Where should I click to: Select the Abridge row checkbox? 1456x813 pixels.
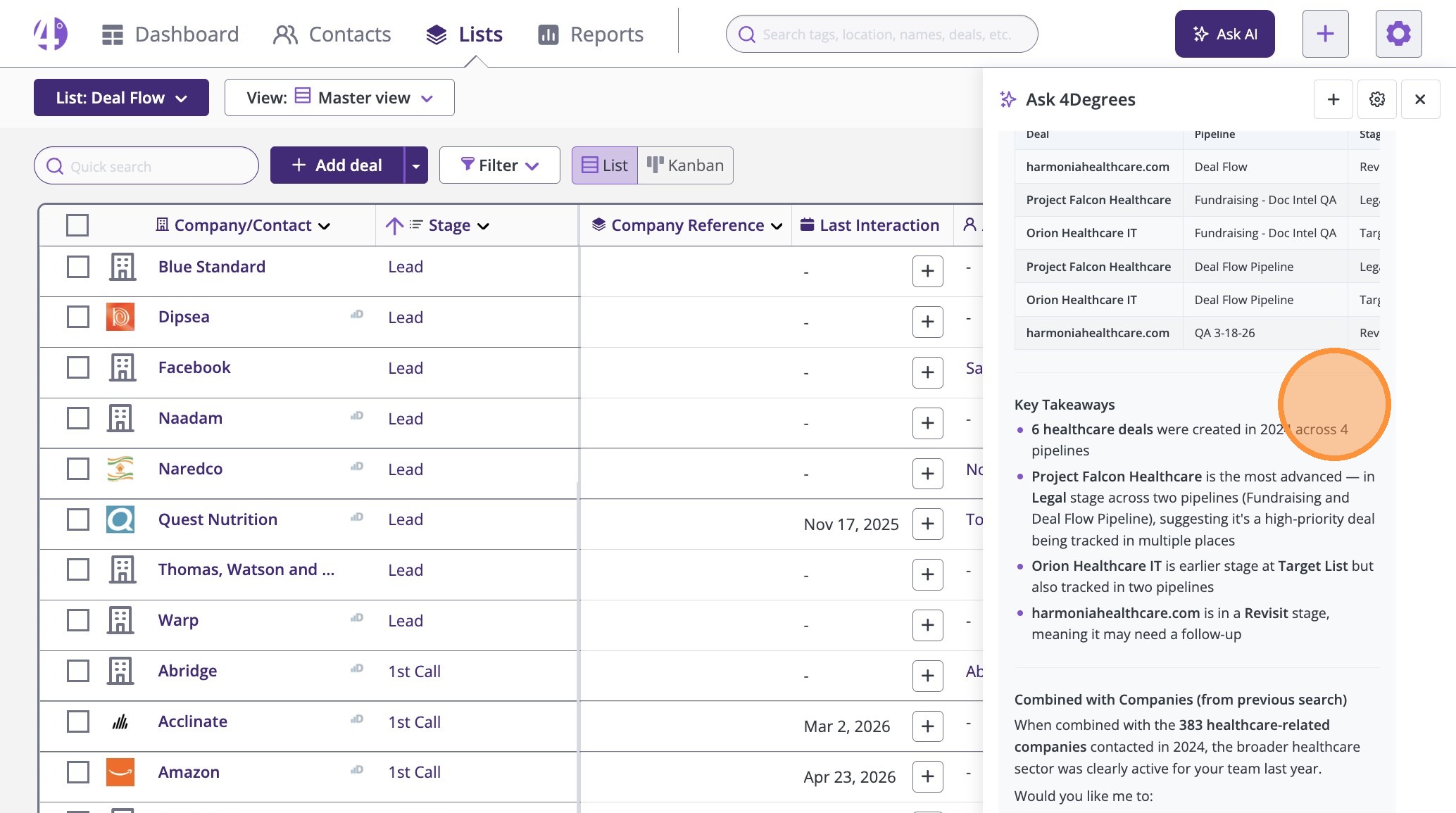tap(77, 671)
